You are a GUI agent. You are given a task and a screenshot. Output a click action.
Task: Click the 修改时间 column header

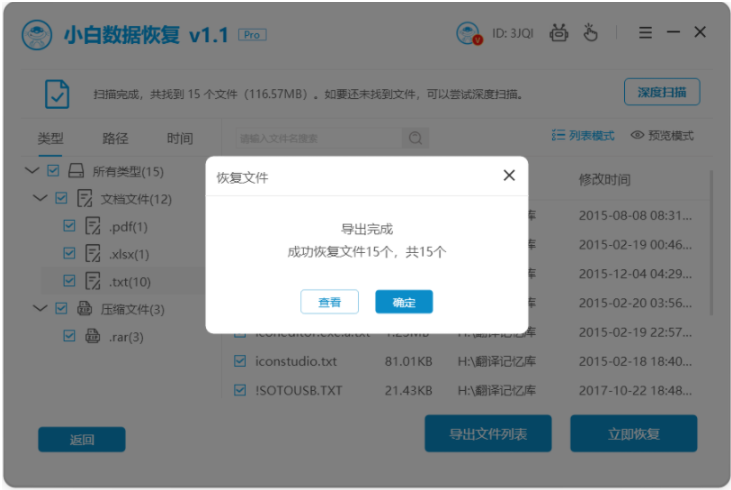(605, 179)
